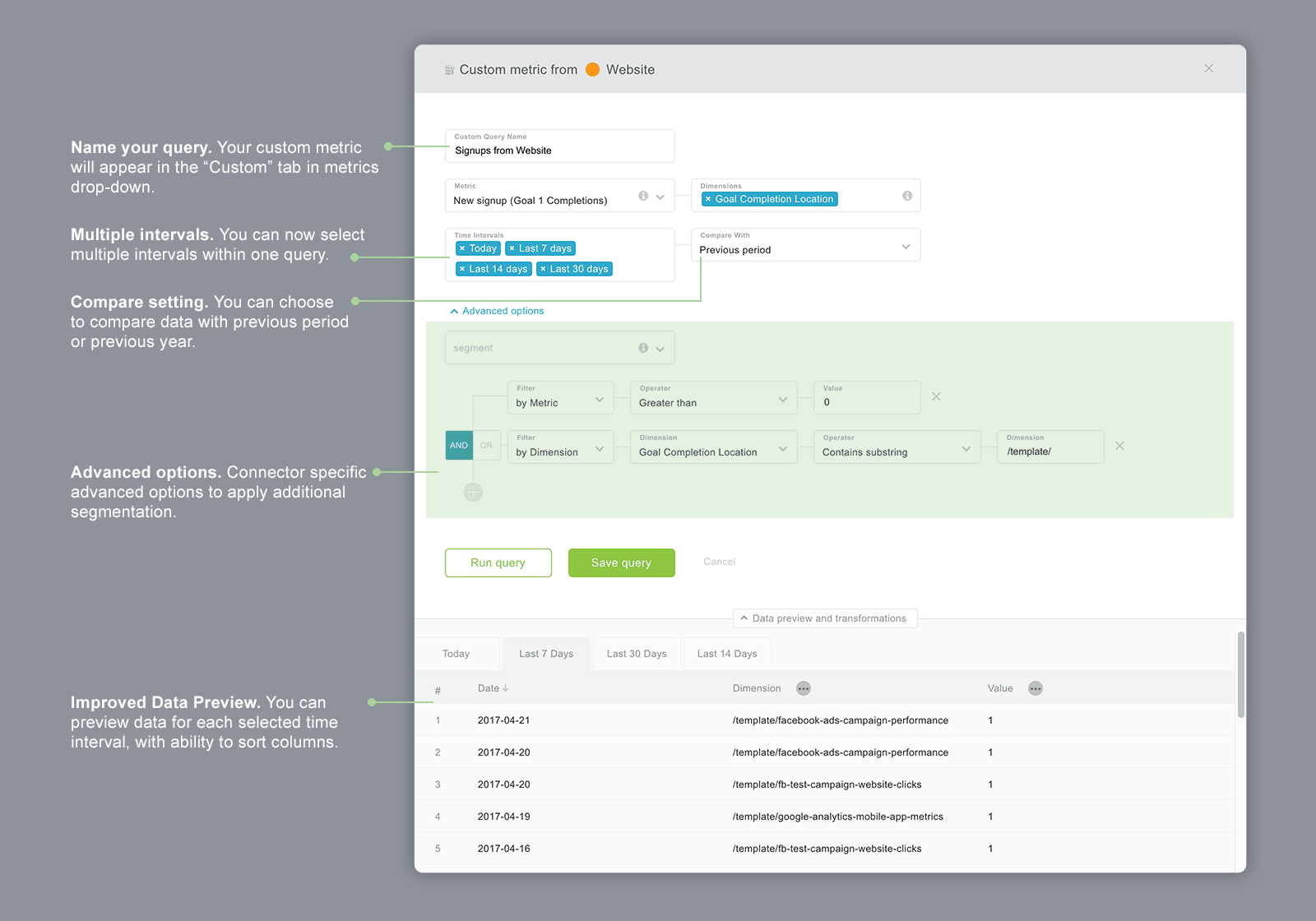The width and height of the screenshot is (1316, 921).
Task: Select the AND filter connector
Action: pos(459,445)
